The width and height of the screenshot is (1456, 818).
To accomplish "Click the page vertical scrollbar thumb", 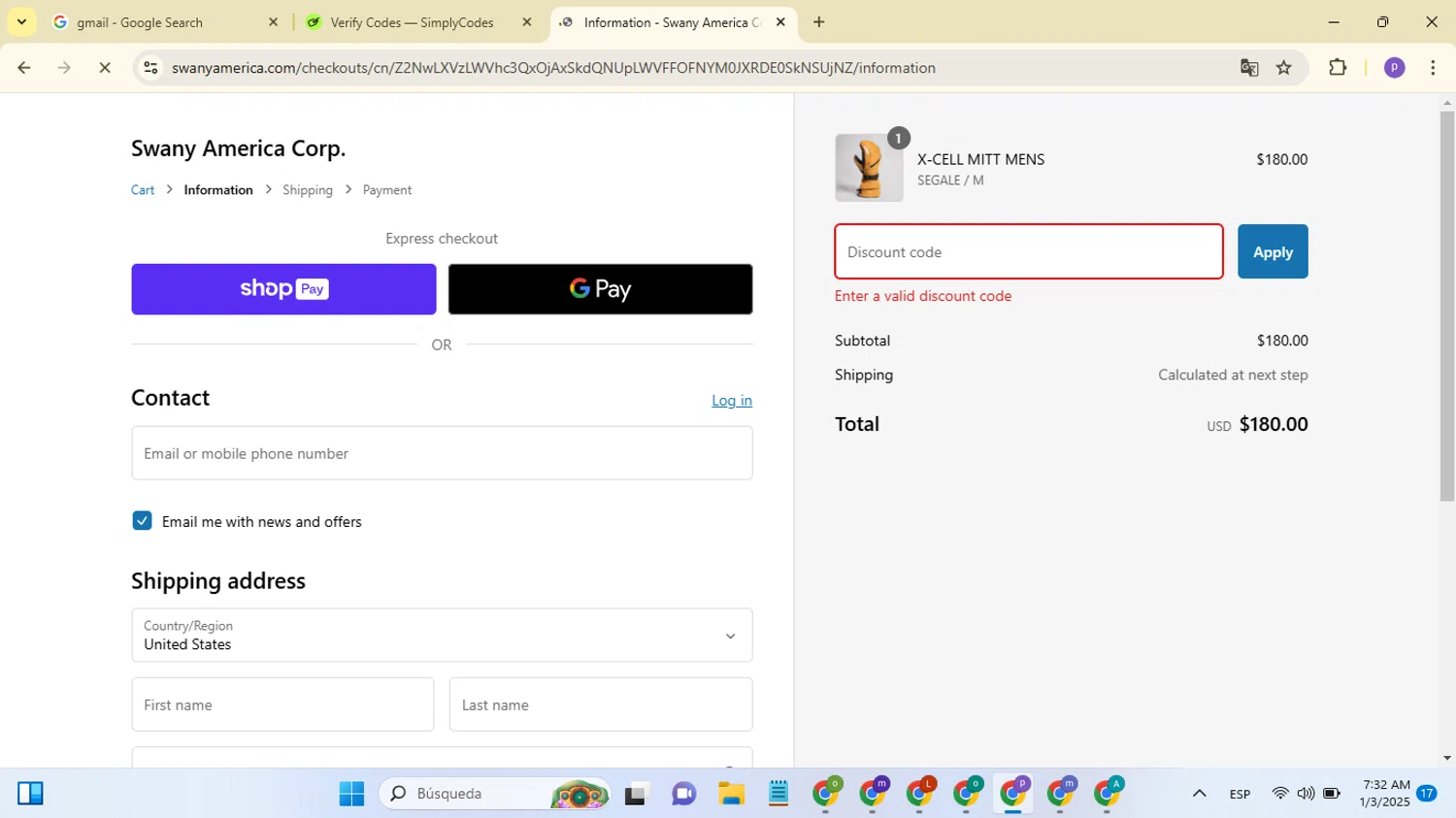I will 1447,306.
